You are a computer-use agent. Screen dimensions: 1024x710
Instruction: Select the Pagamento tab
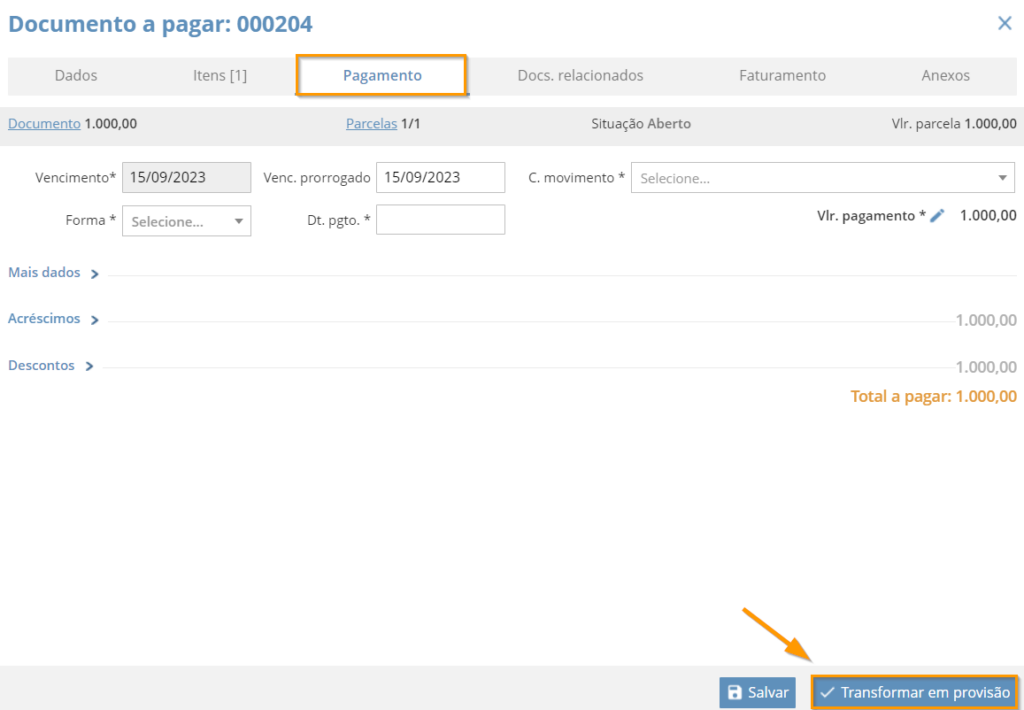tap(382, 75)
